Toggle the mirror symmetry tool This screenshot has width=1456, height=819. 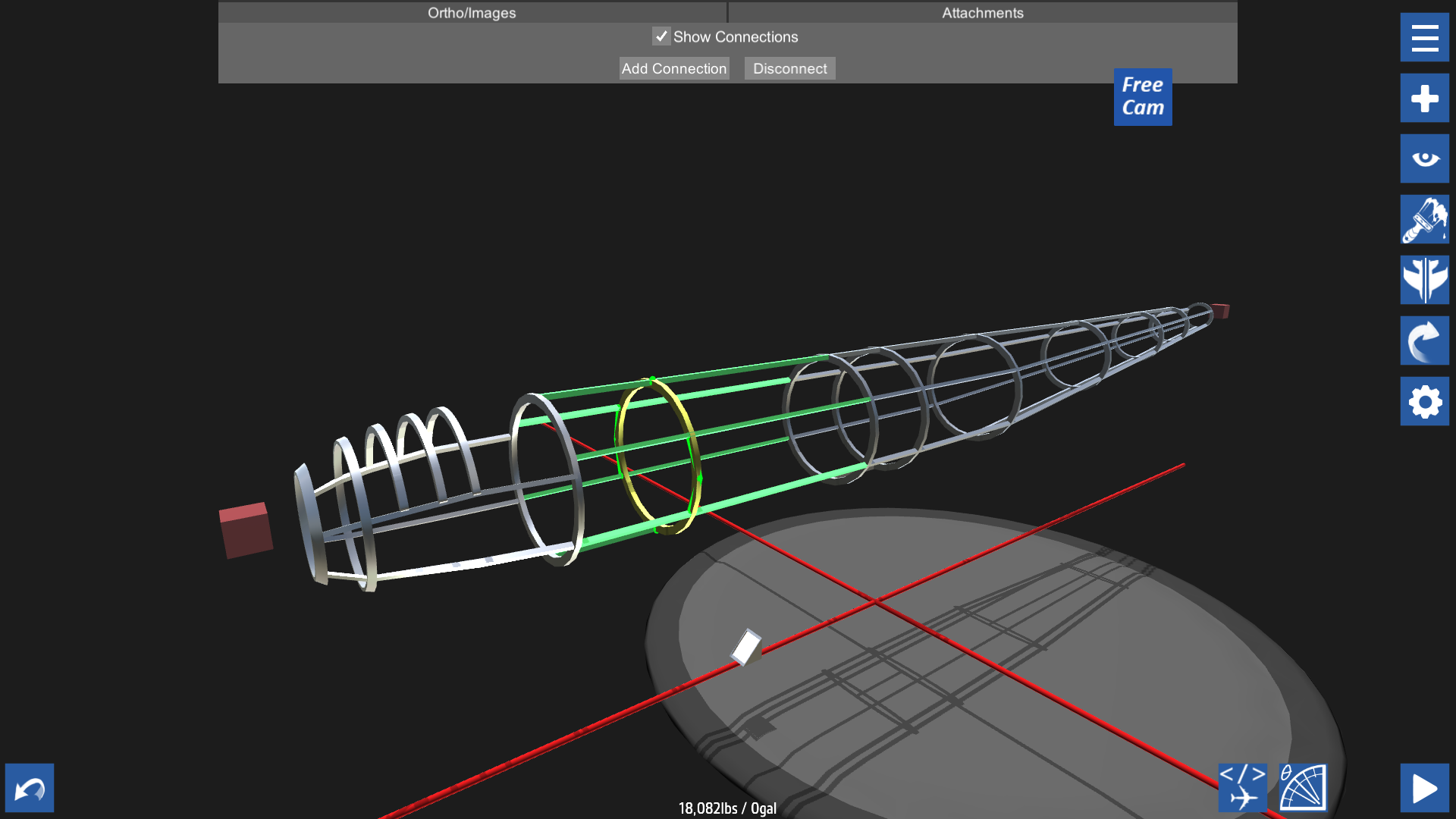1424,280
